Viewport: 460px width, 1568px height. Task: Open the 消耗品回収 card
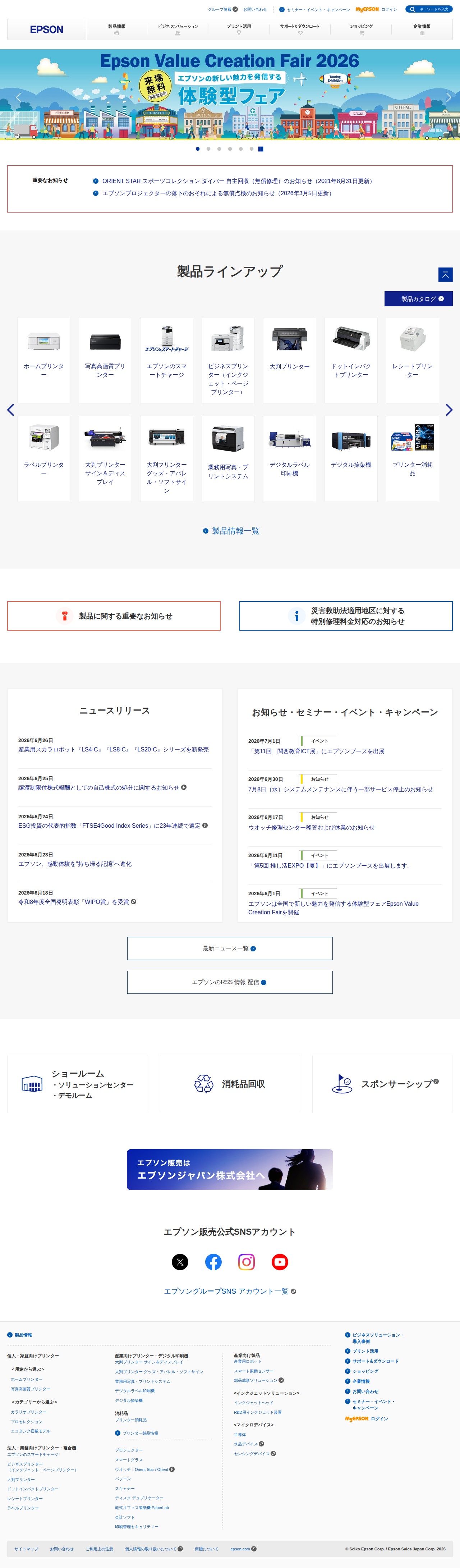tap(230, 1084)
